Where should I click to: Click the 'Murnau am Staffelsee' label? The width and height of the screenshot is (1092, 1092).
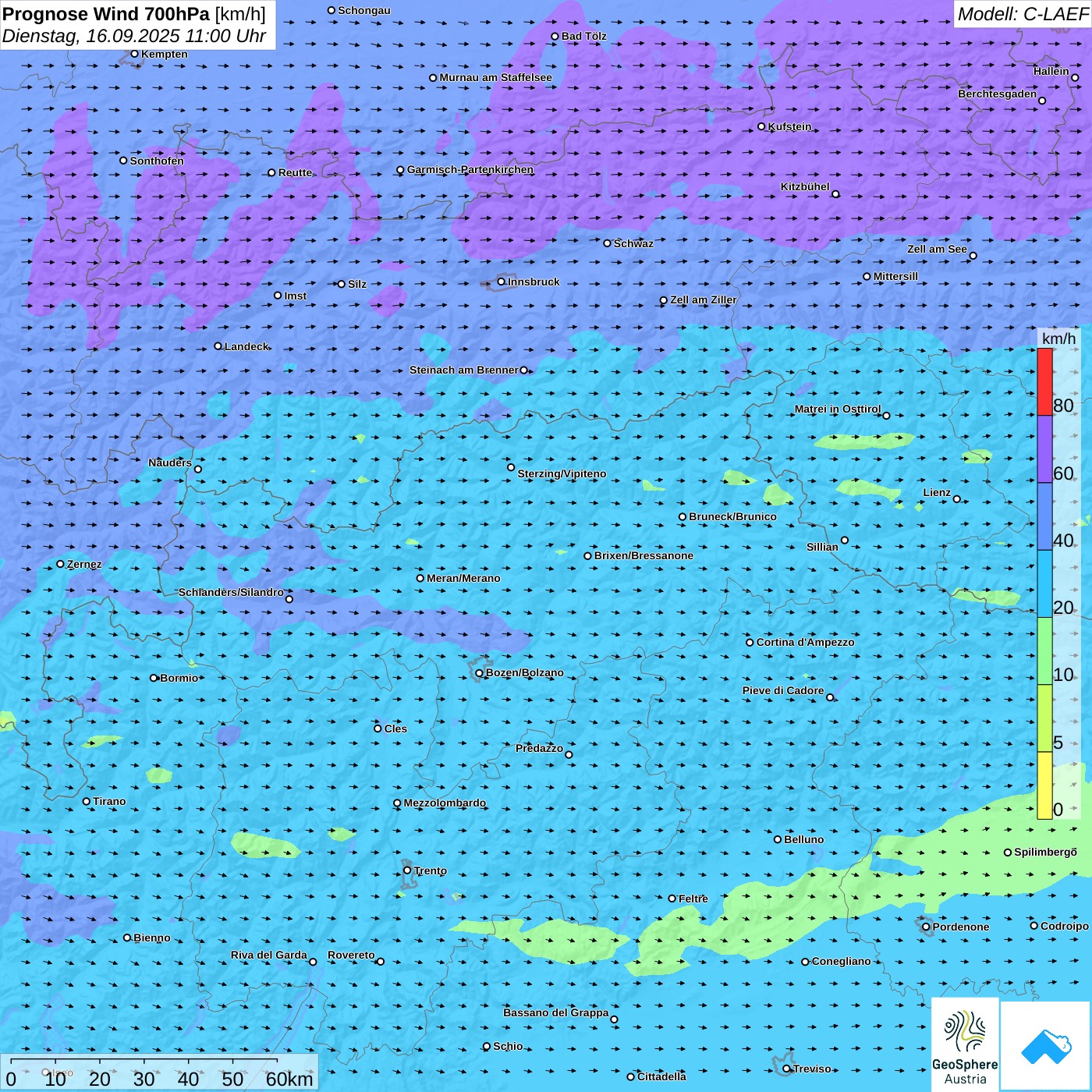(x=496, y=77)
